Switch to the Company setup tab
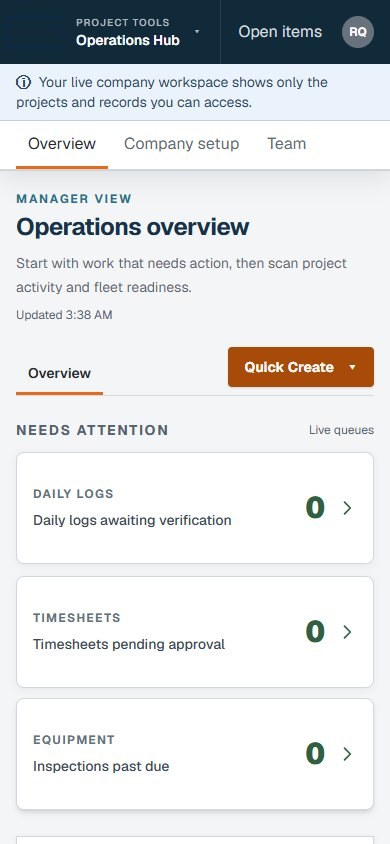 [x=181, y=144]
